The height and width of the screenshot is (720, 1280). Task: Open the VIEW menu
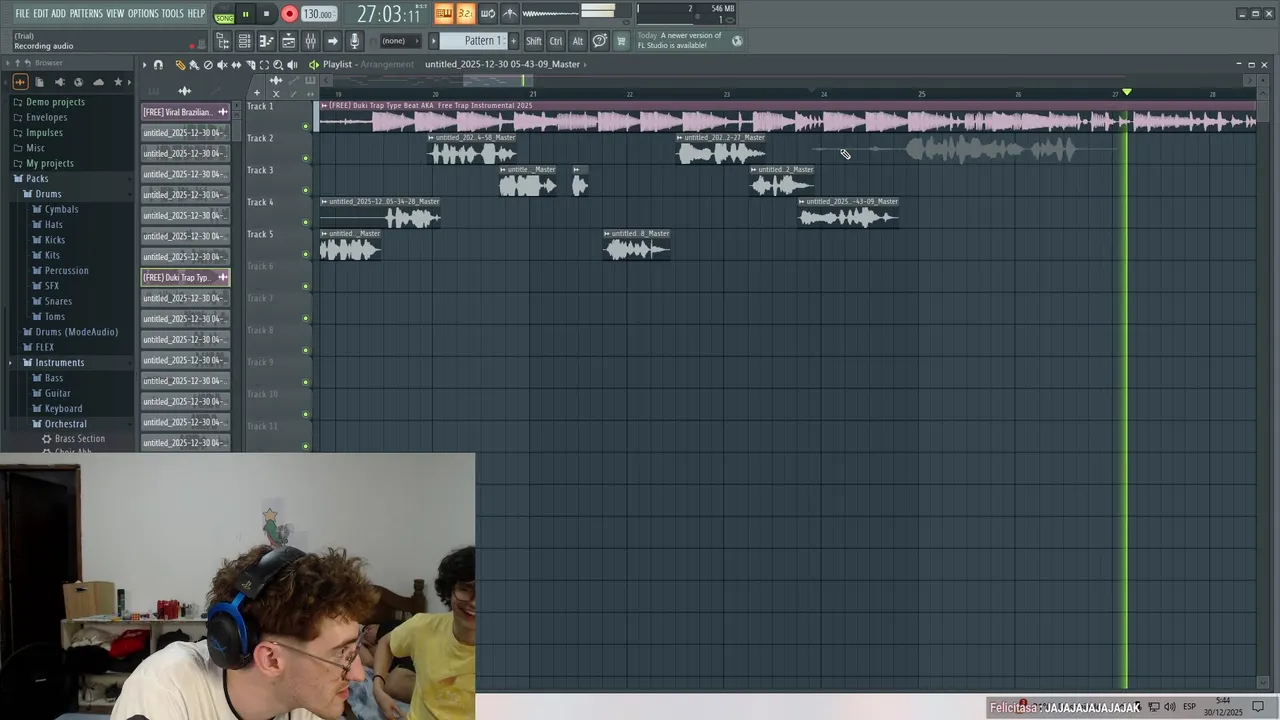click(x=115, y=14)
